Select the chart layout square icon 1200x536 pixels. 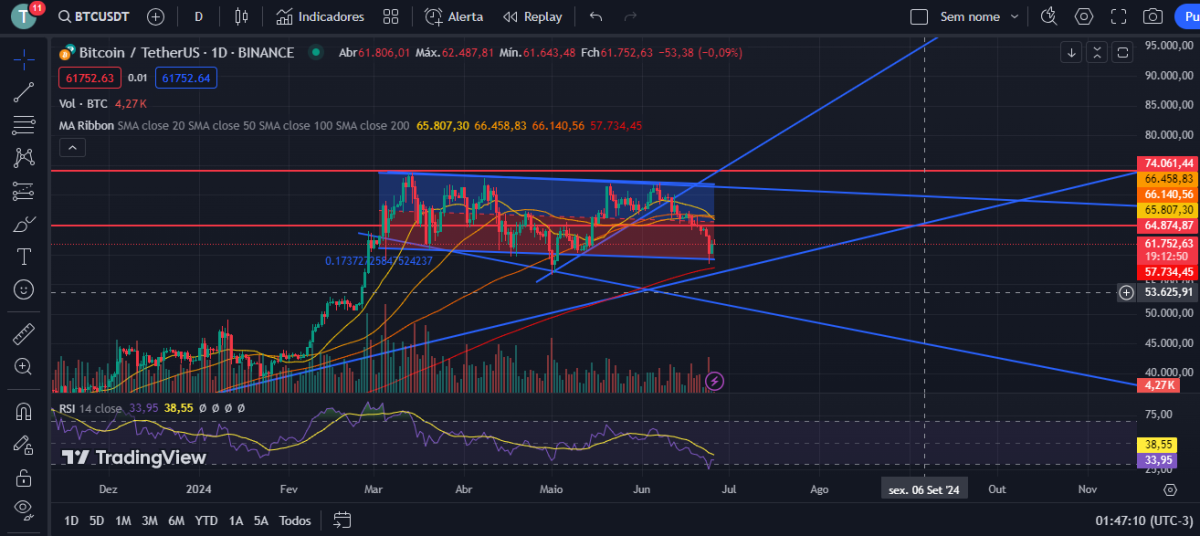(x=919, y=17)
